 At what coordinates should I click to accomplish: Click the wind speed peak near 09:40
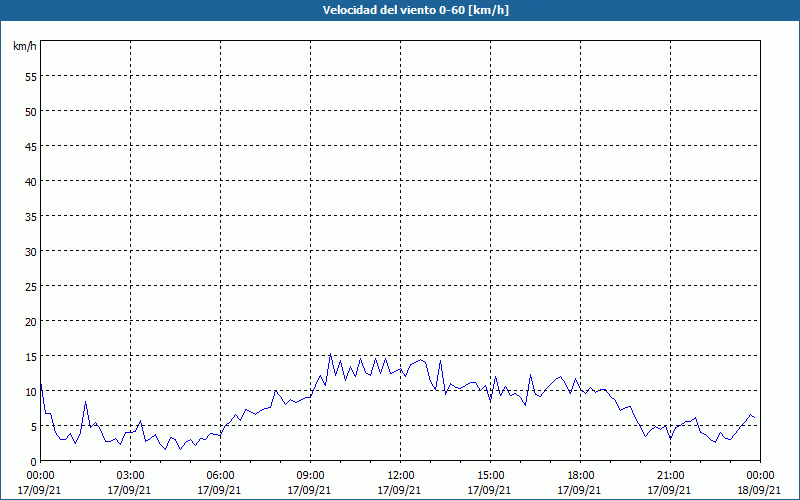[x=330, y=354]
